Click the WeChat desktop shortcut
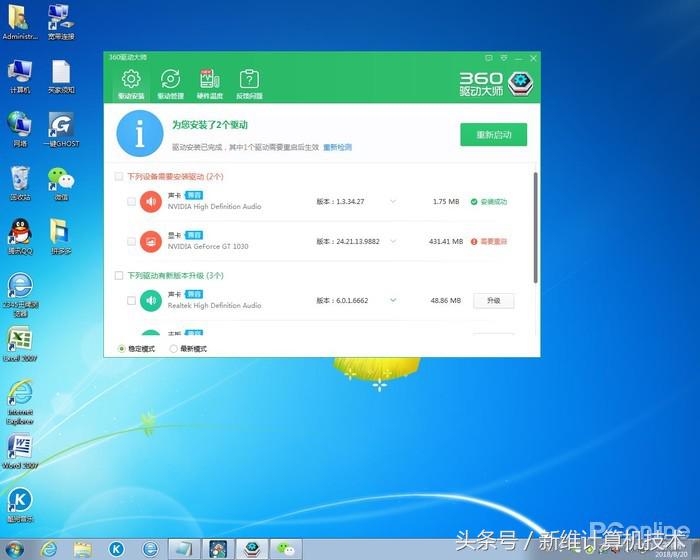The width and height of the screenshot is (700, 560). (x=61, y=183)
